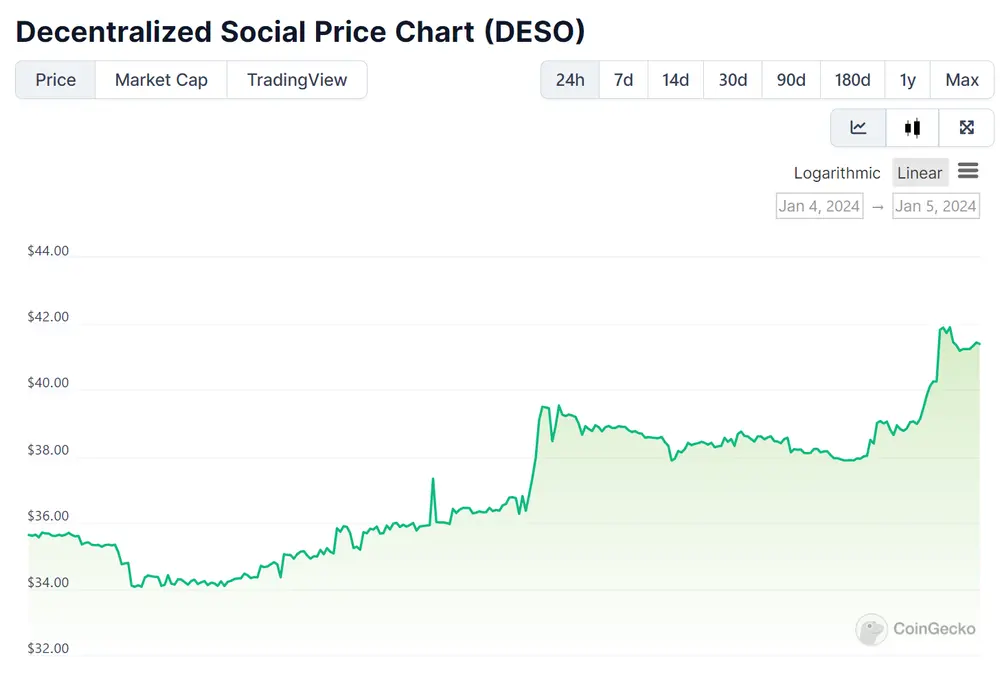Open the chart hamburger menu icon
The height and width of the screenshot is (686, 1000).
tap(967, 171)
